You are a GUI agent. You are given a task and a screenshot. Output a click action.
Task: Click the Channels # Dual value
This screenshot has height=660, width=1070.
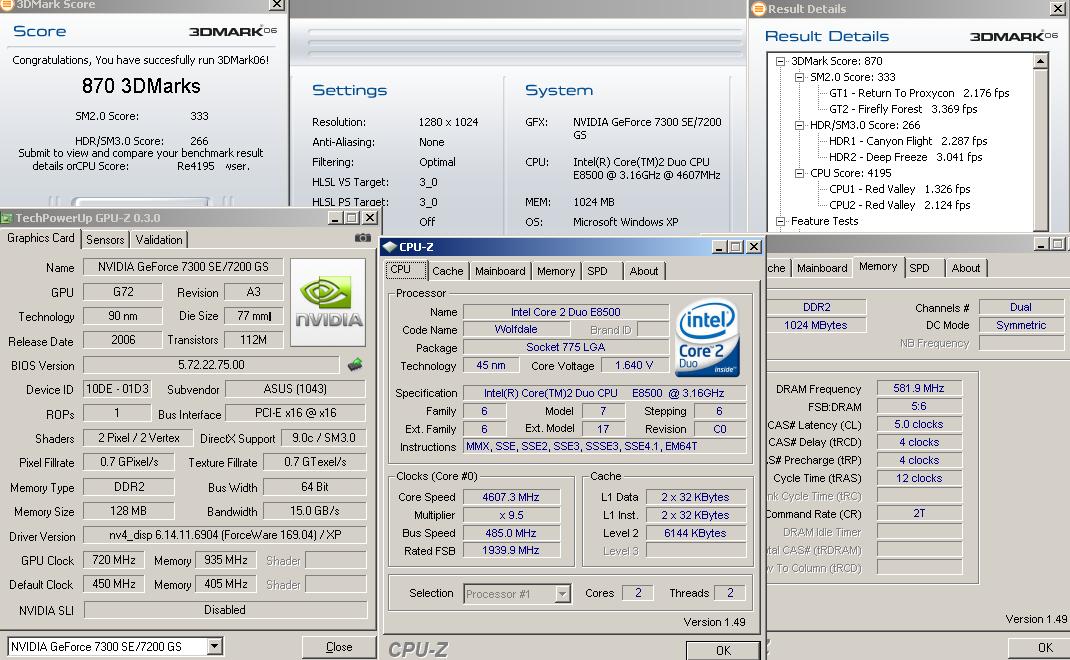[1021, 307]
